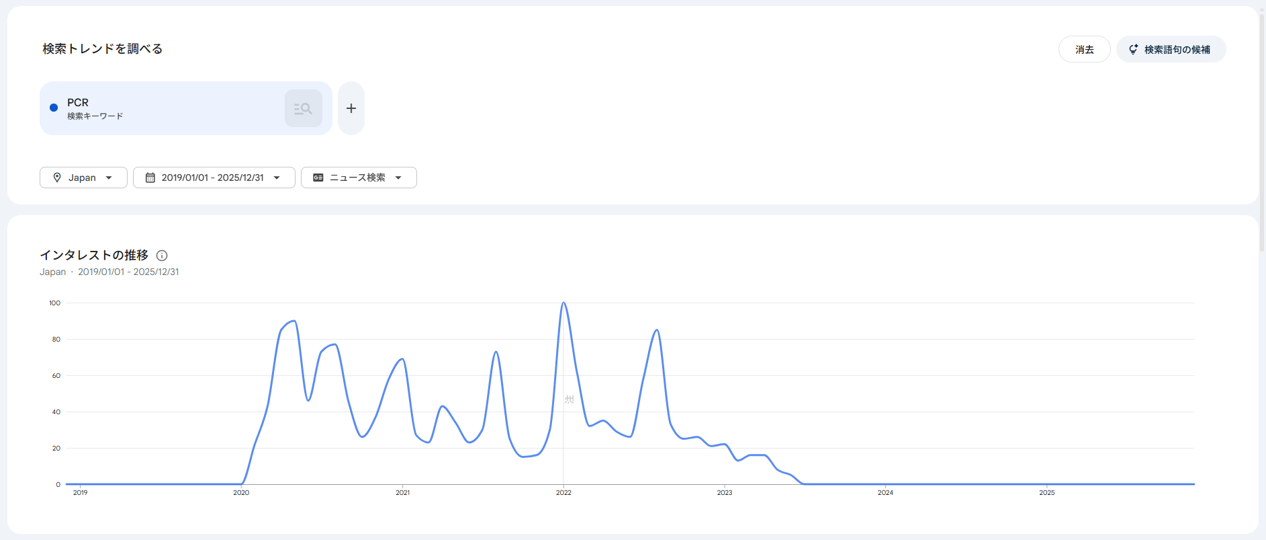Click the sparkle icon on 検索語句の候補
This screenshot has height=540, width=1266.
click(1133, 49)
